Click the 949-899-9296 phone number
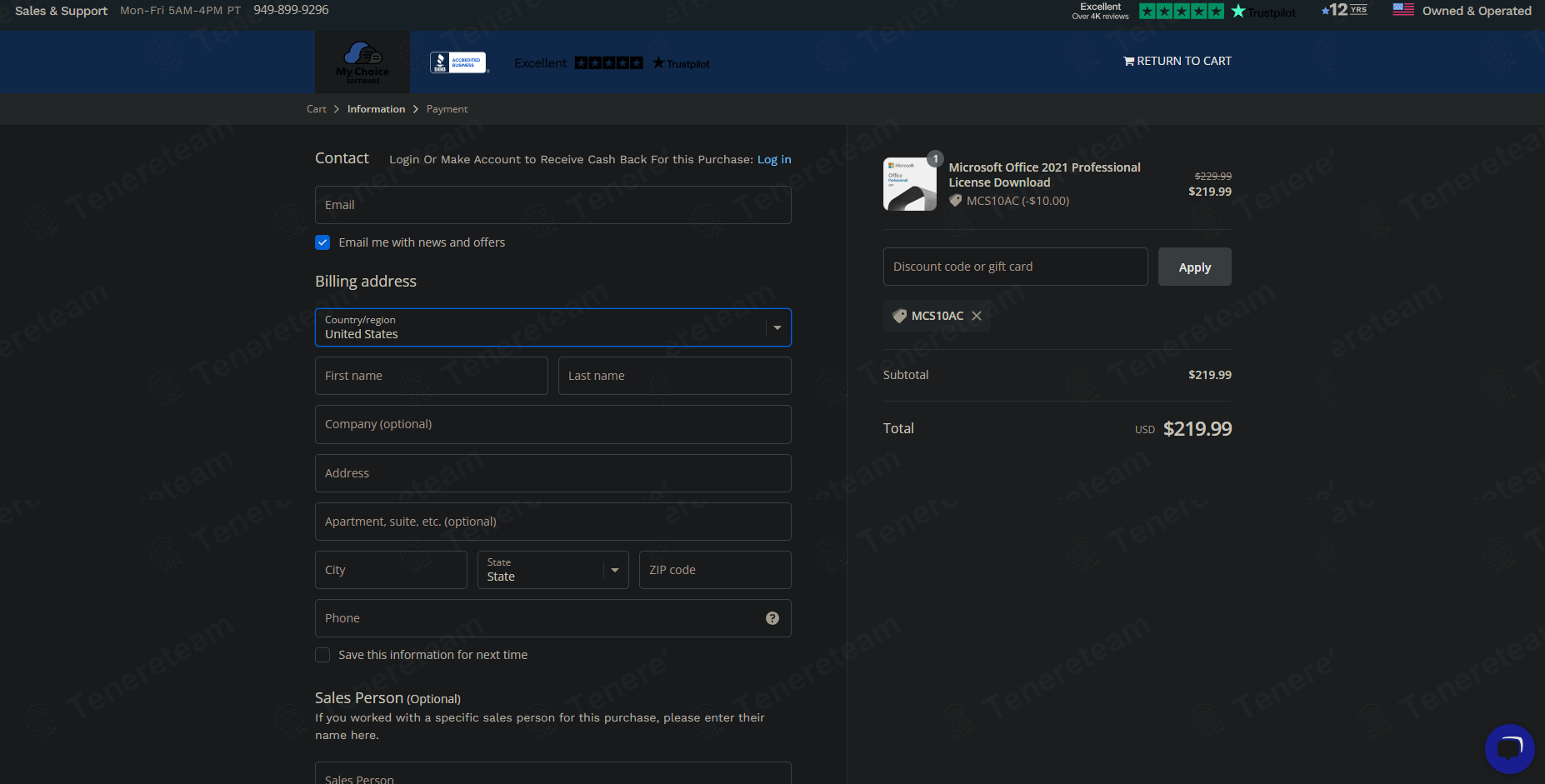The height and width of the screenshot is (784, 1545). [x=291, y=10]
